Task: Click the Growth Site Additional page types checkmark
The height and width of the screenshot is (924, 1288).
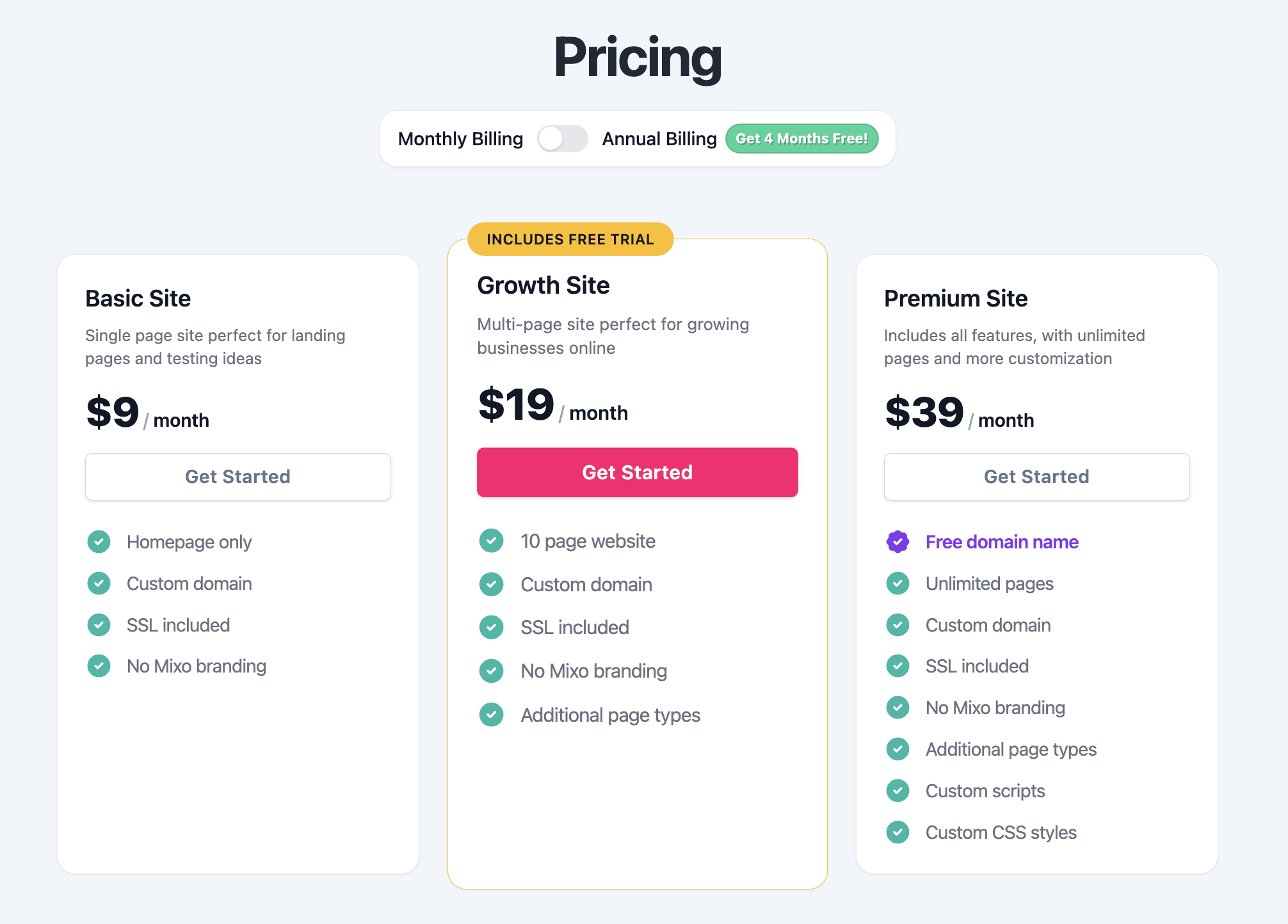Action: (491, 715)
